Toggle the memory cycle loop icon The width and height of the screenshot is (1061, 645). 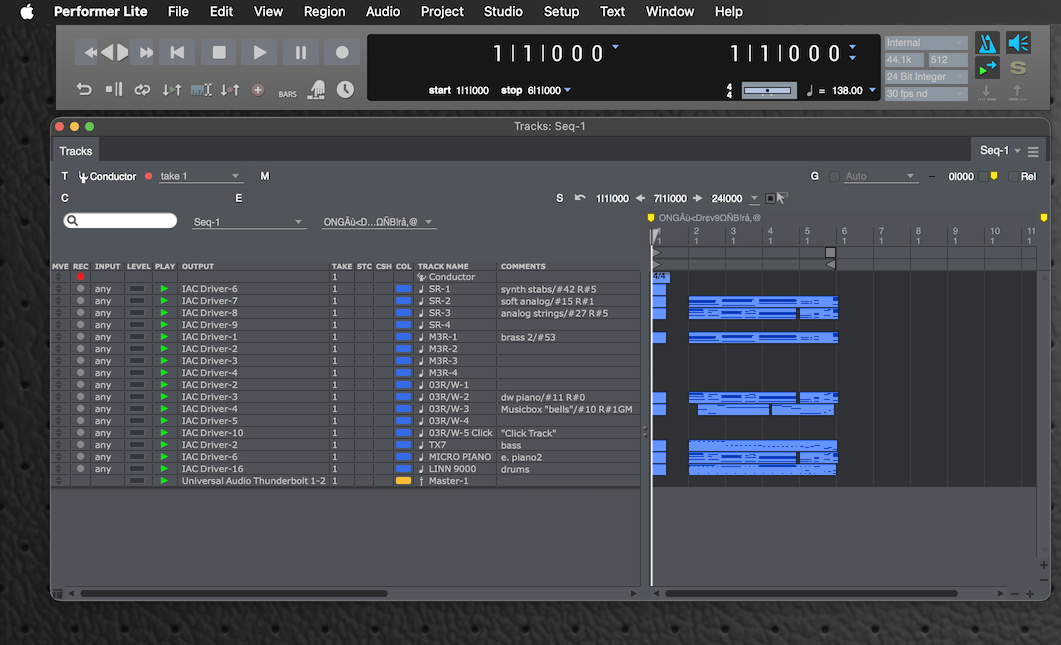[142, 89]
